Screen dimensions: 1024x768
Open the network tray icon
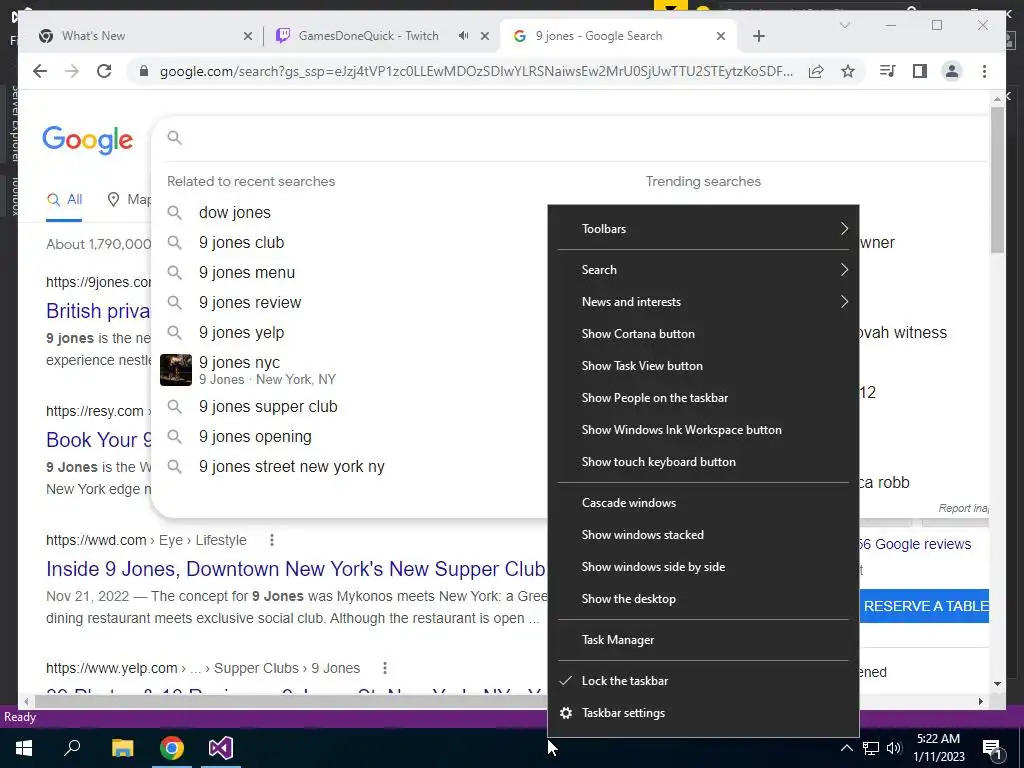[x=871, y=748]
